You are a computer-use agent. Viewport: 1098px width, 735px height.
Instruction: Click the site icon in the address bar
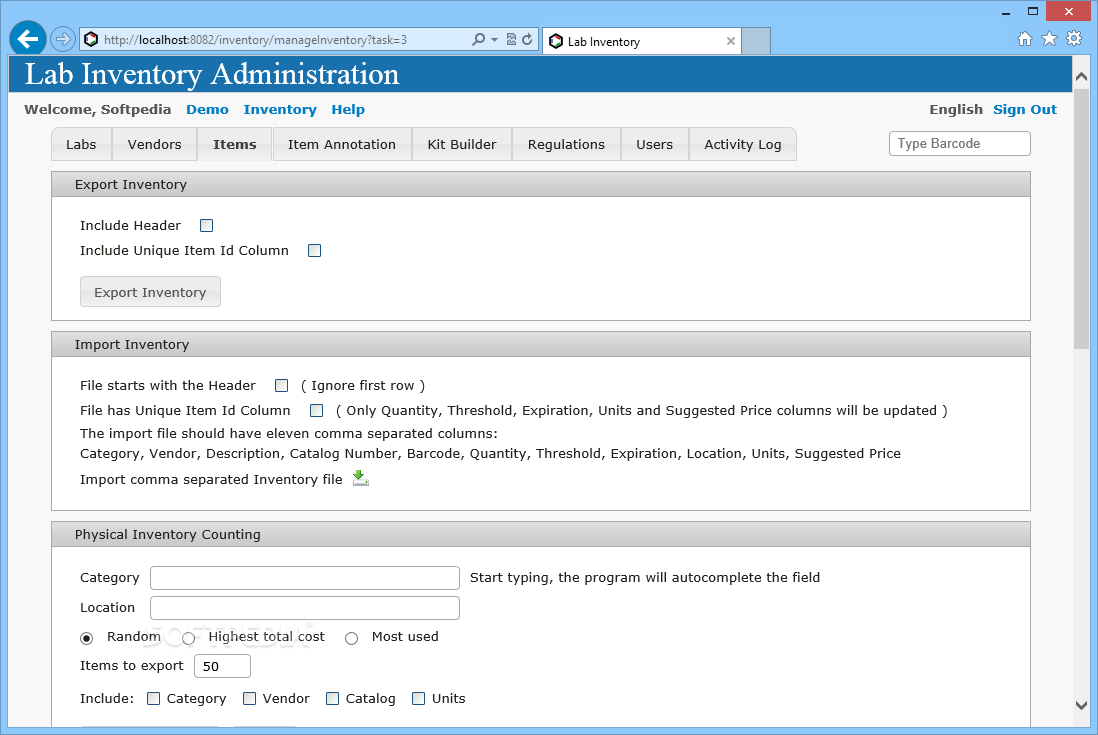coord(91,39)
